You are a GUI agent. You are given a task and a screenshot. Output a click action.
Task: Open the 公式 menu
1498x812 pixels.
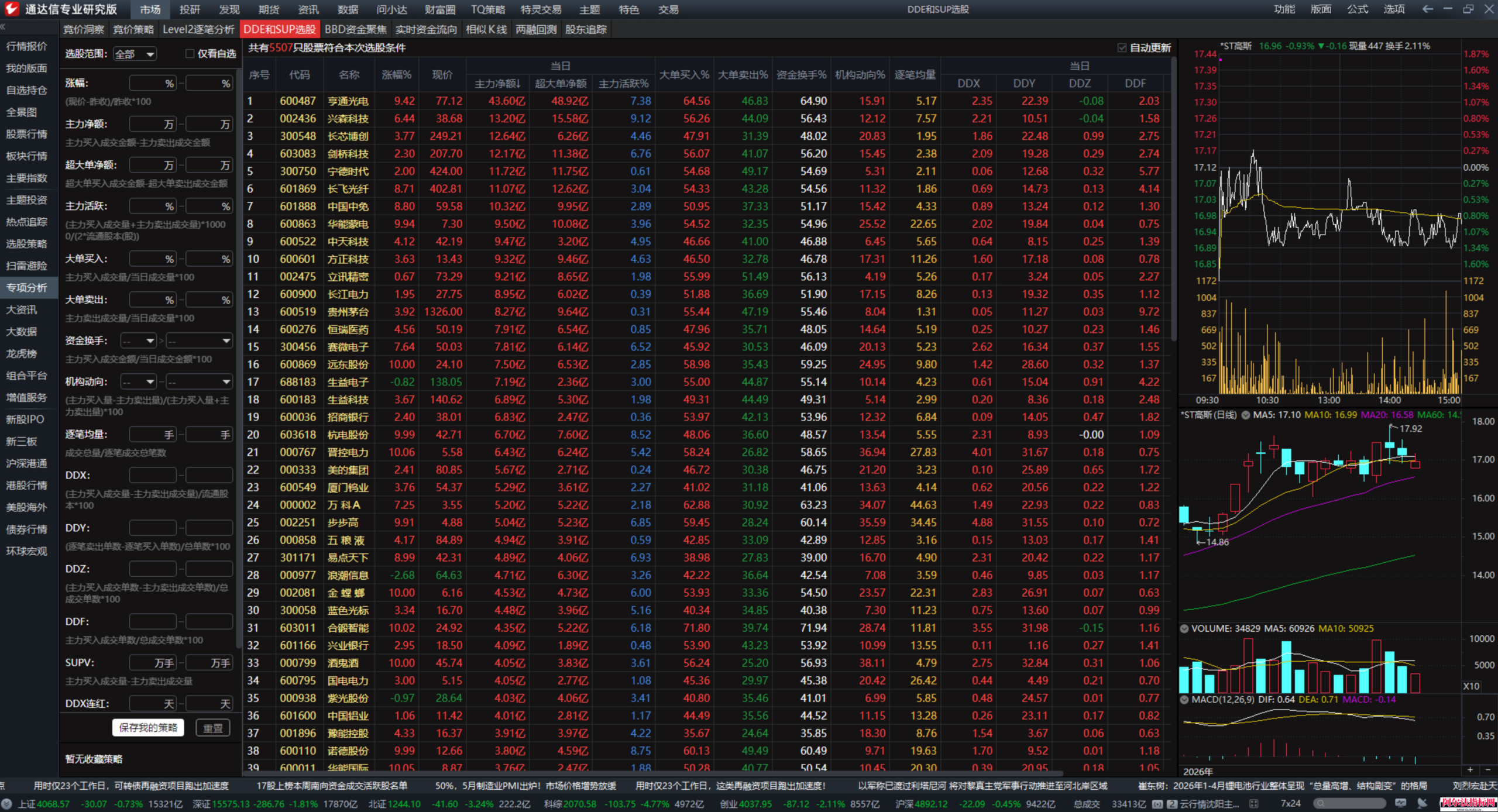click(1358, 9)
